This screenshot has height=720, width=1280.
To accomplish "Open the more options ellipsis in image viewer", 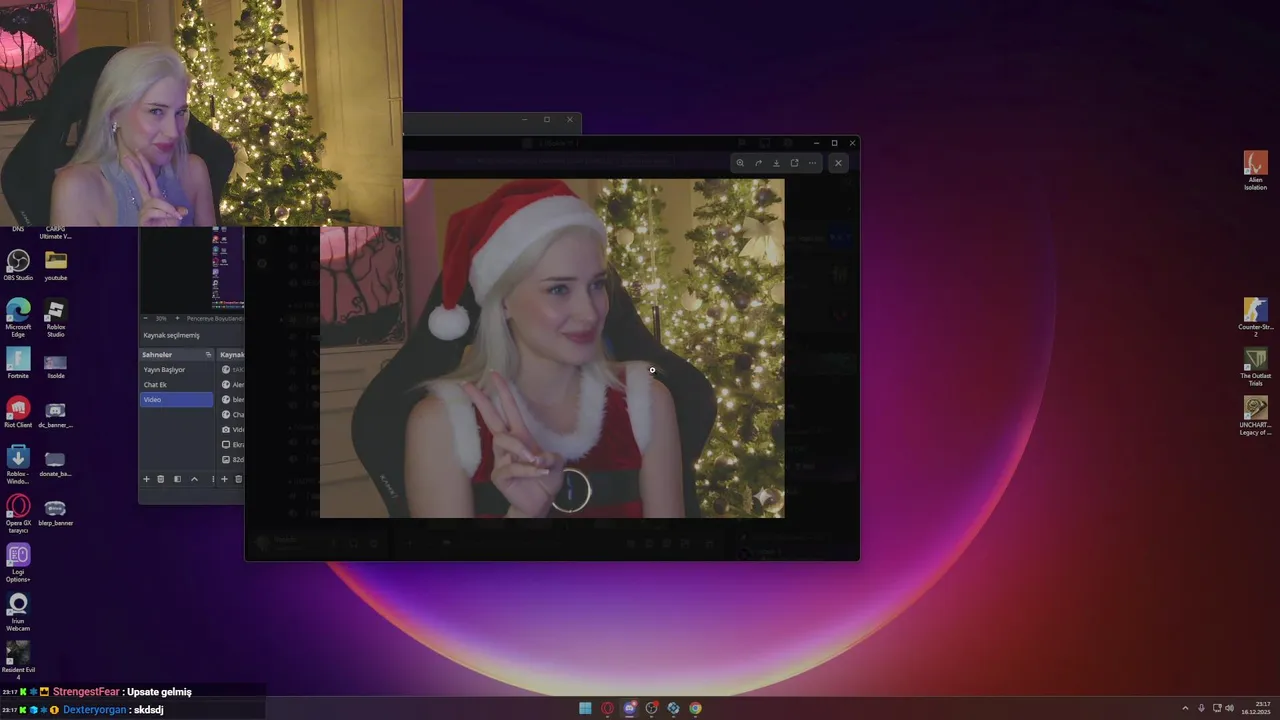I will [812, 163].
